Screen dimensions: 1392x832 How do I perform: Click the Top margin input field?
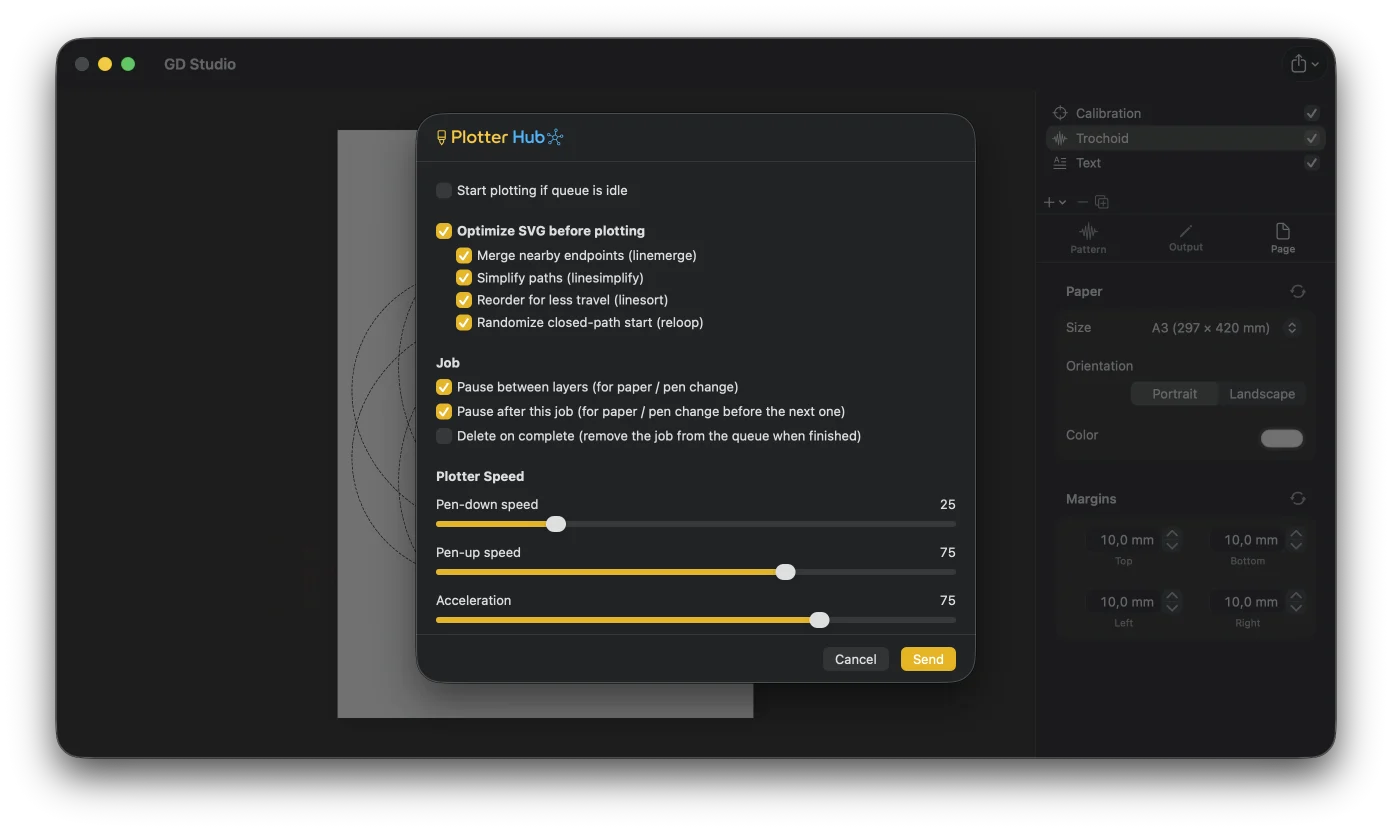[x=1124, y=540]
